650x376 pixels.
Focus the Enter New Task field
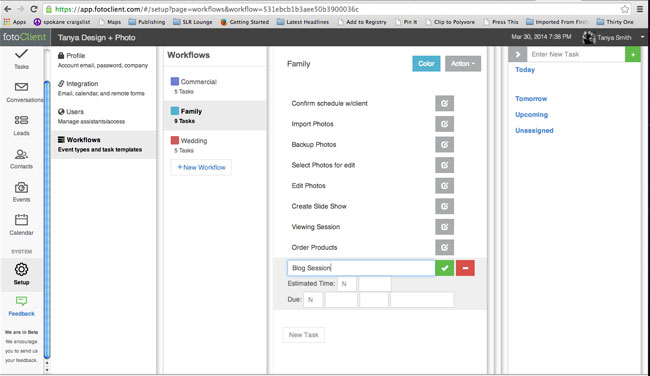click(575, 54)
